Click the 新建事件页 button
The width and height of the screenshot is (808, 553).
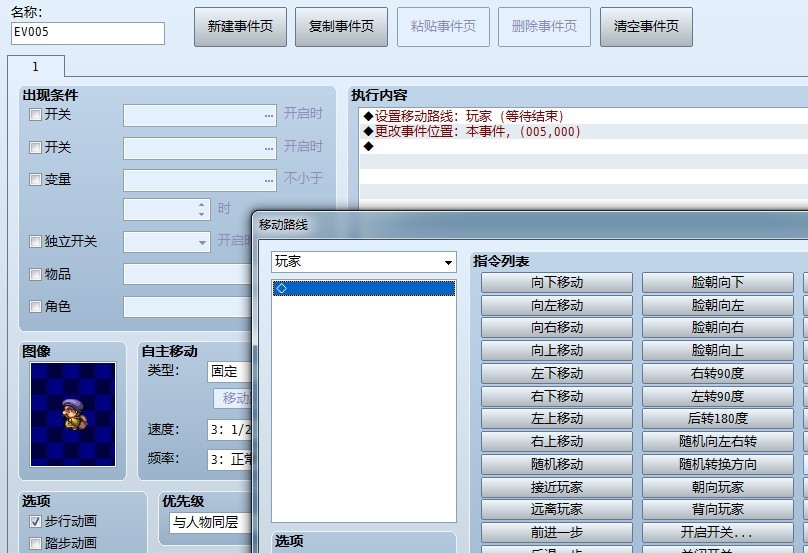click(x=240, y=27)
